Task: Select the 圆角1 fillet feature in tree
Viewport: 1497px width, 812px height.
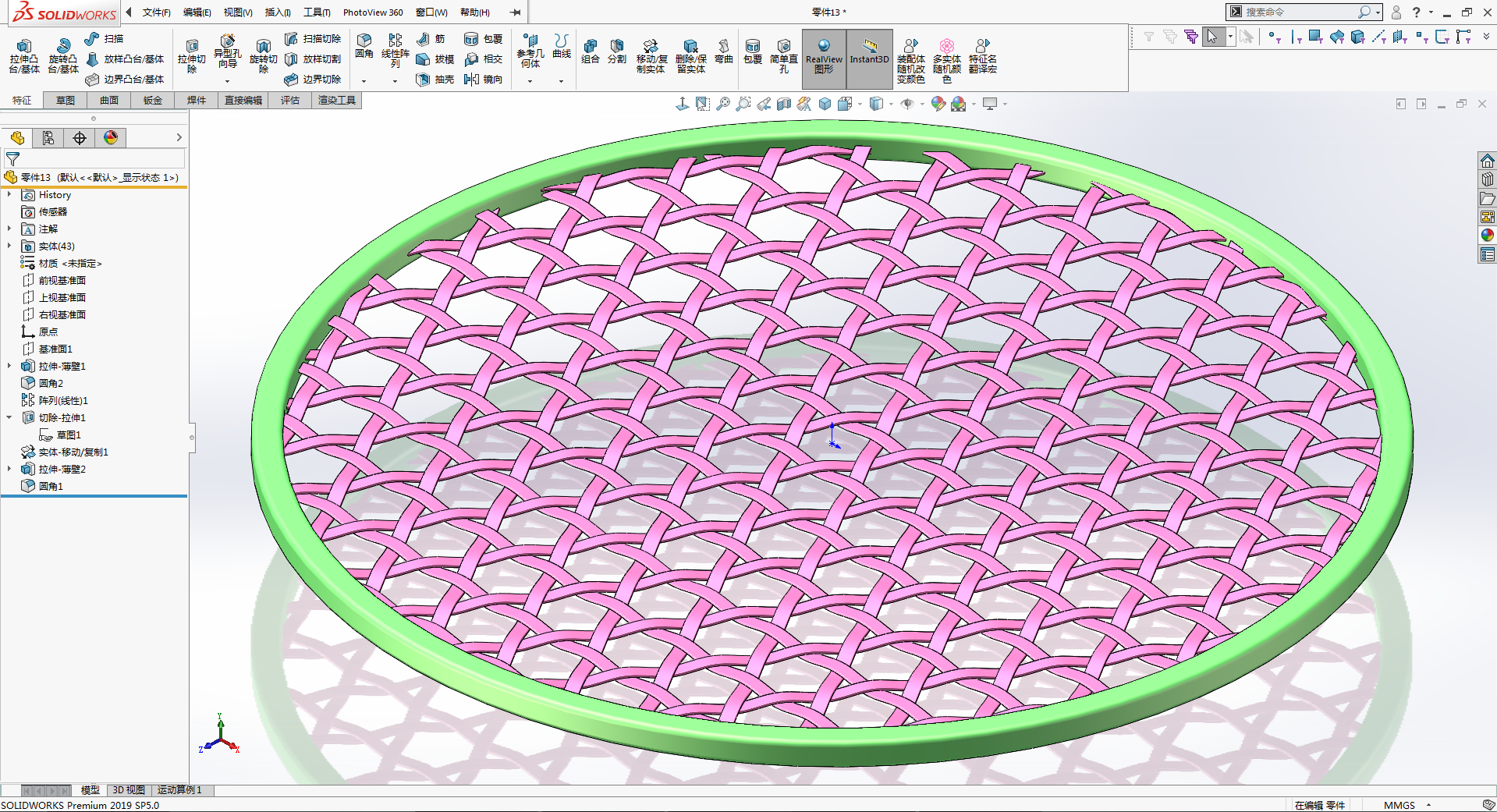Action: tap(51, 486)
